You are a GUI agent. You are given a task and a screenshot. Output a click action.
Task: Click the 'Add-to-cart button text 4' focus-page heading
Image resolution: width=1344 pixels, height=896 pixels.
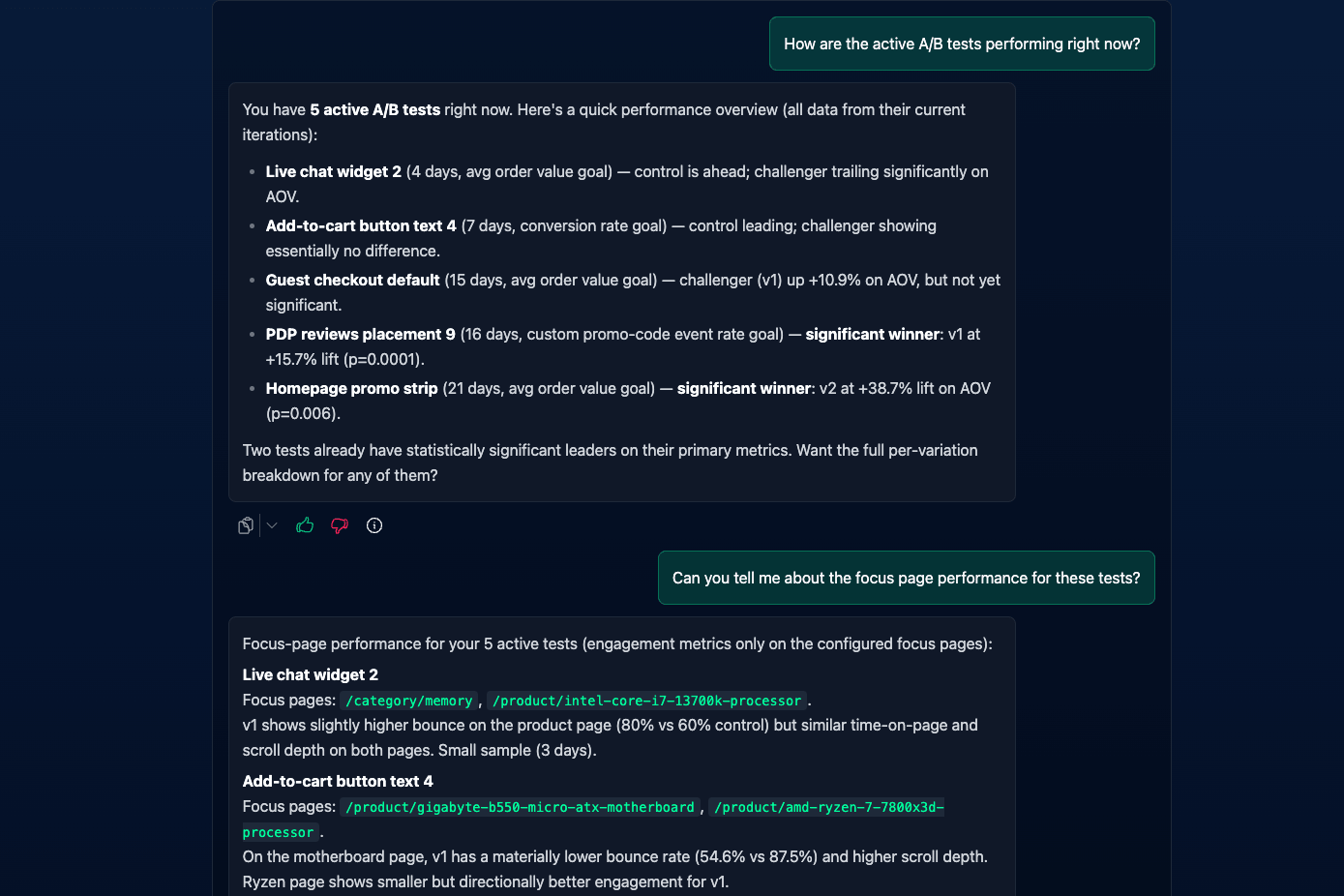coord(338,781)
